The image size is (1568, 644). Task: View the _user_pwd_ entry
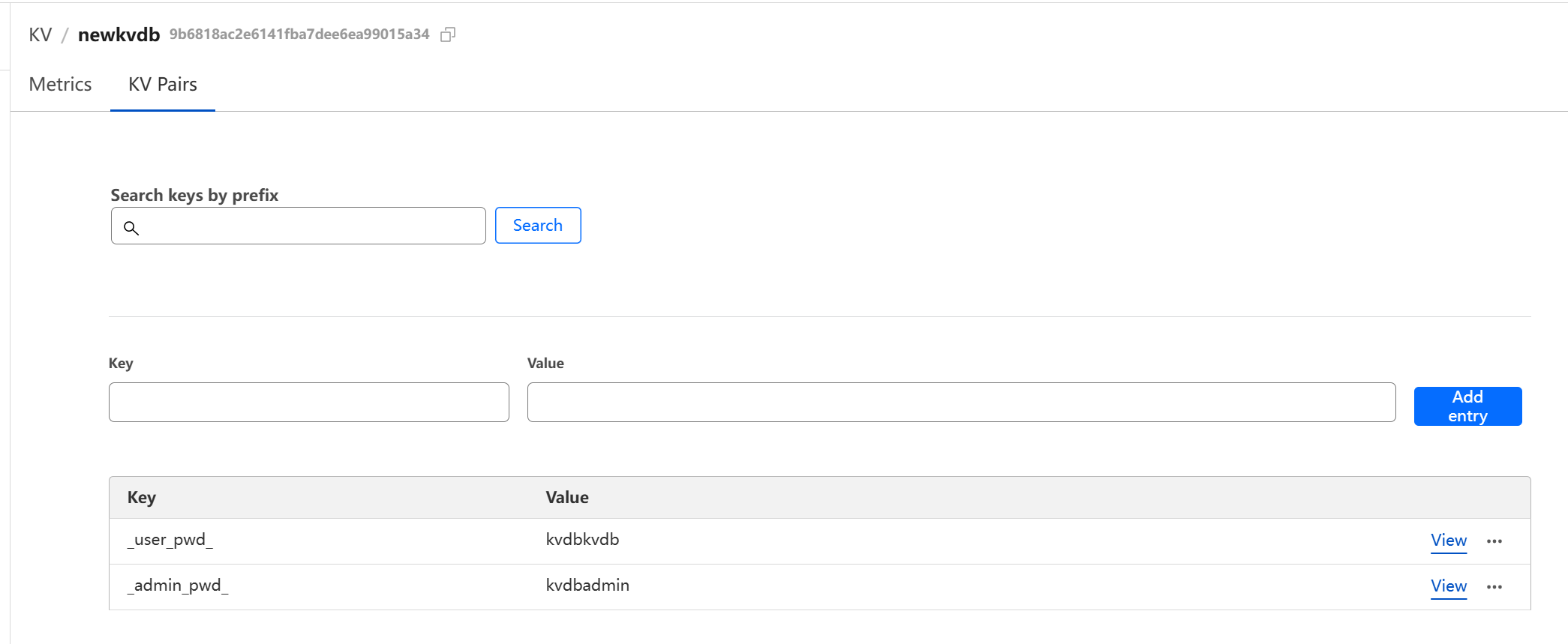coord(1448,541)
